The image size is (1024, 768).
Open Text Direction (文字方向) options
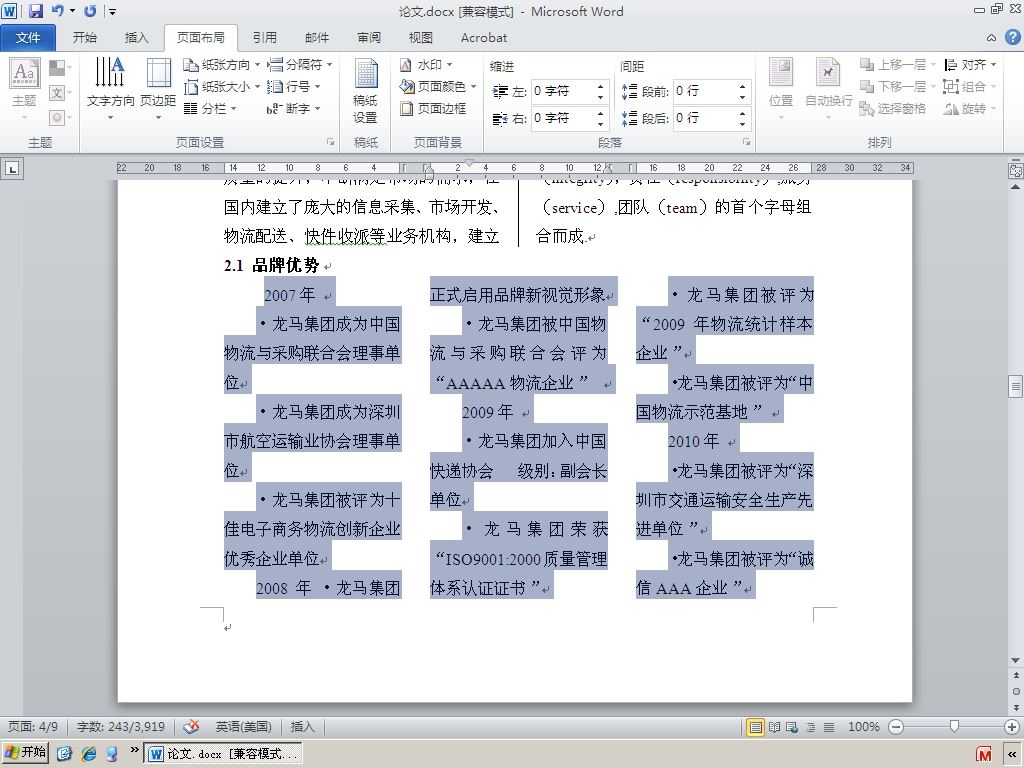(110, 89)
